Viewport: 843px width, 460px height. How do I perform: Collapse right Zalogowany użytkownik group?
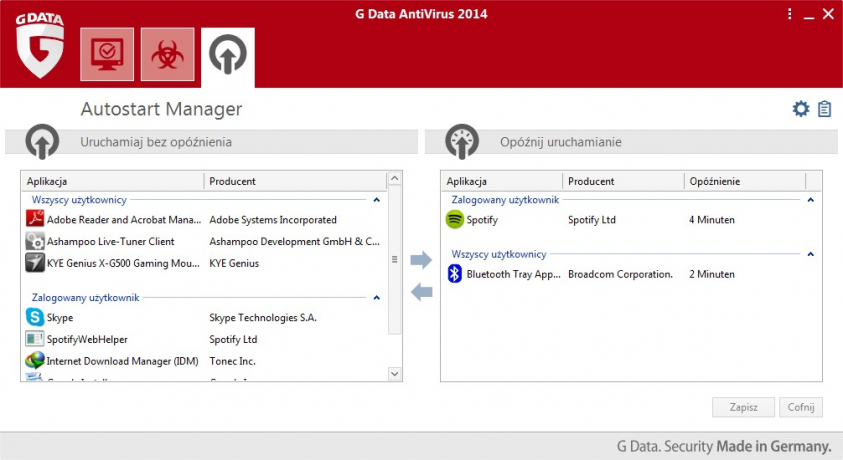coord(811,200)
